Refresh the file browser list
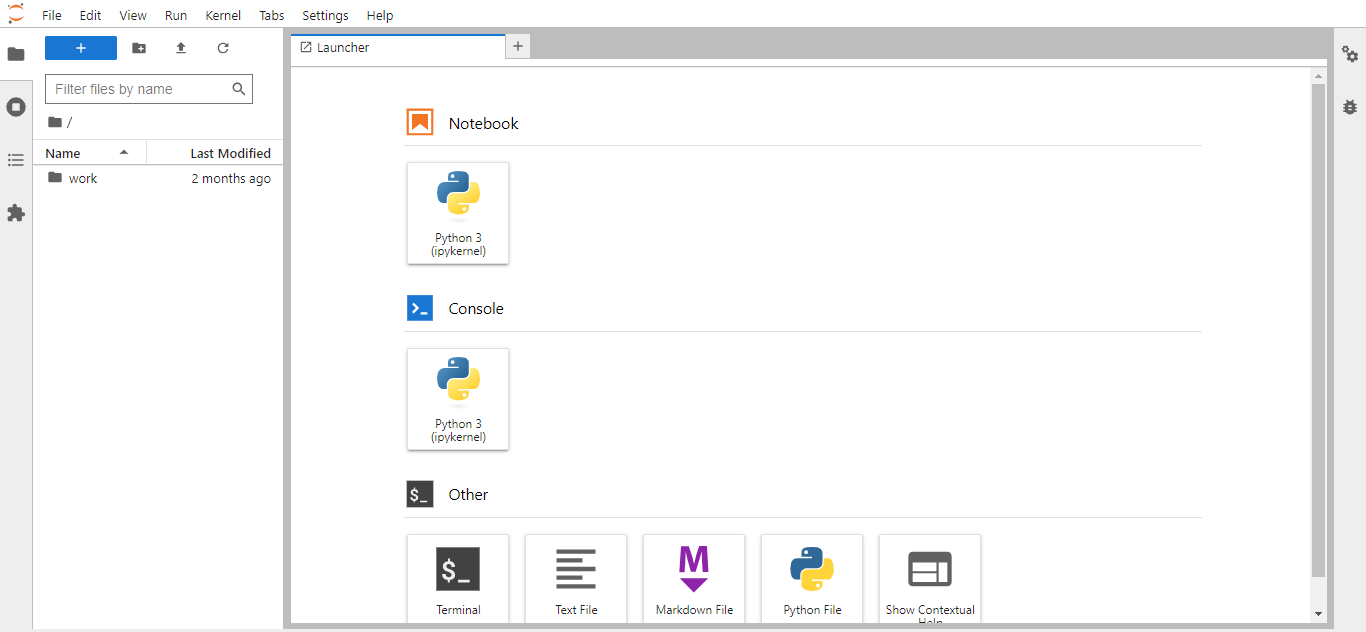Screen dimensions: 1366x632 click(223, 48)
